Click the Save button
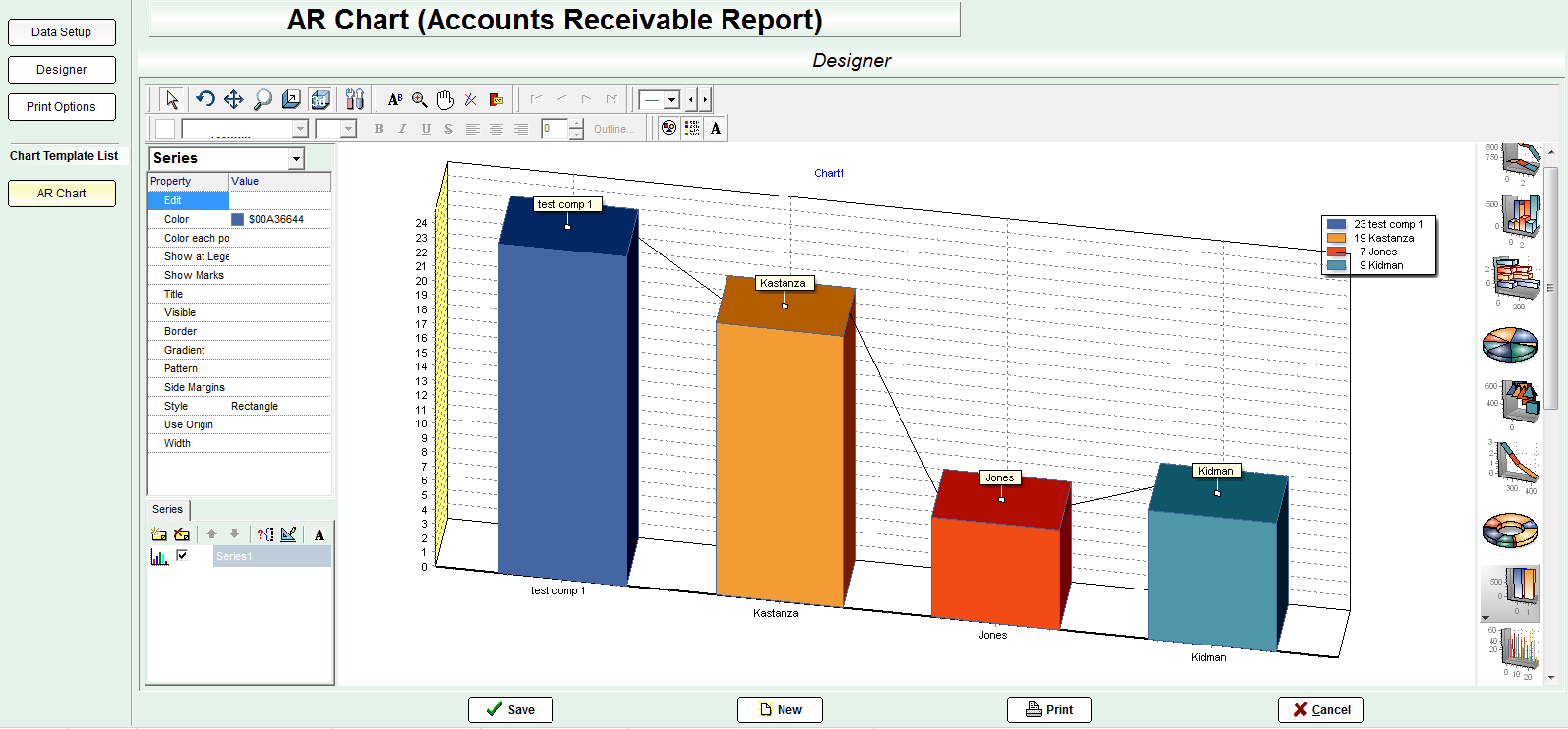This screenshot has width=1568, height=729. coord(510,709)
